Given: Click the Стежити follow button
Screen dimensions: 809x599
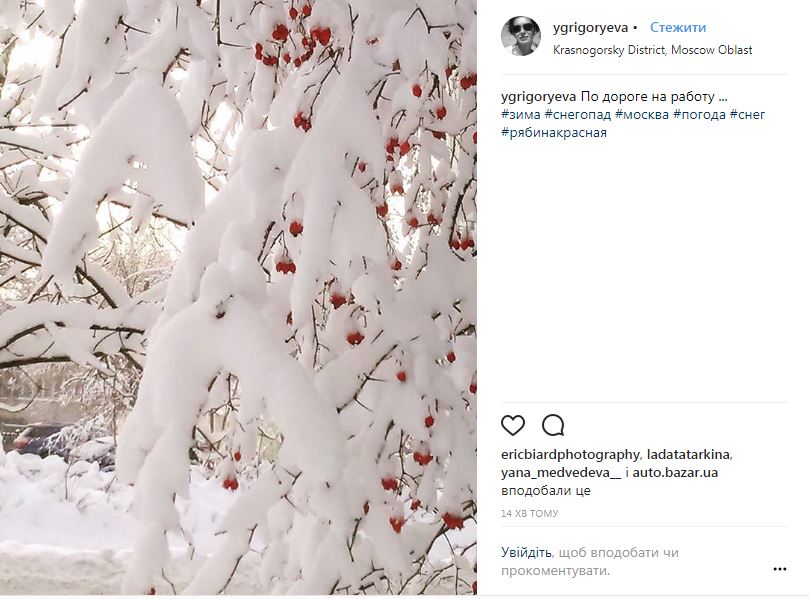Looking at the screenshot, I should (677, 27).
